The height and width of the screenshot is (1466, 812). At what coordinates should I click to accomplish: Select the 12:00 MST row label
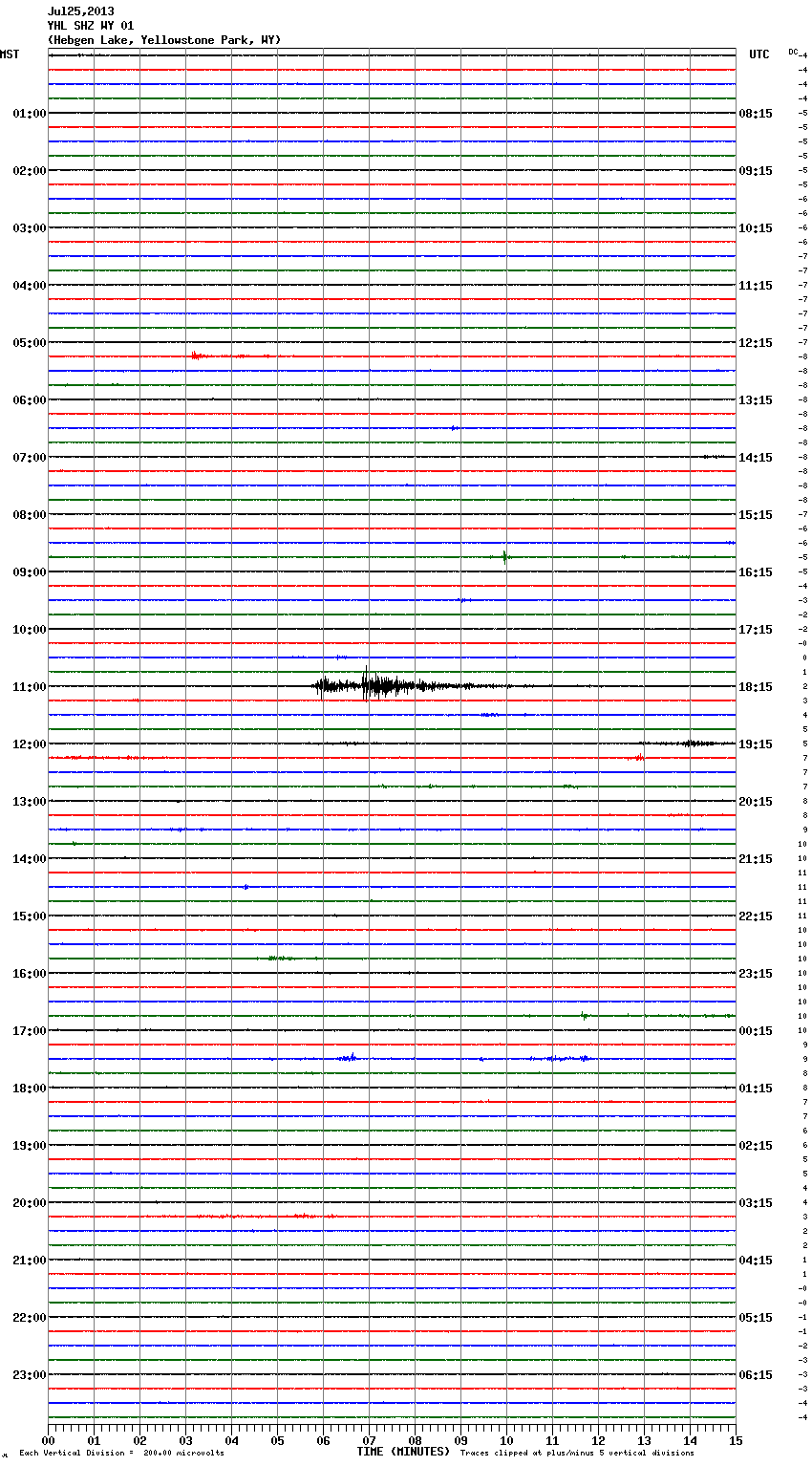[29, 744]
